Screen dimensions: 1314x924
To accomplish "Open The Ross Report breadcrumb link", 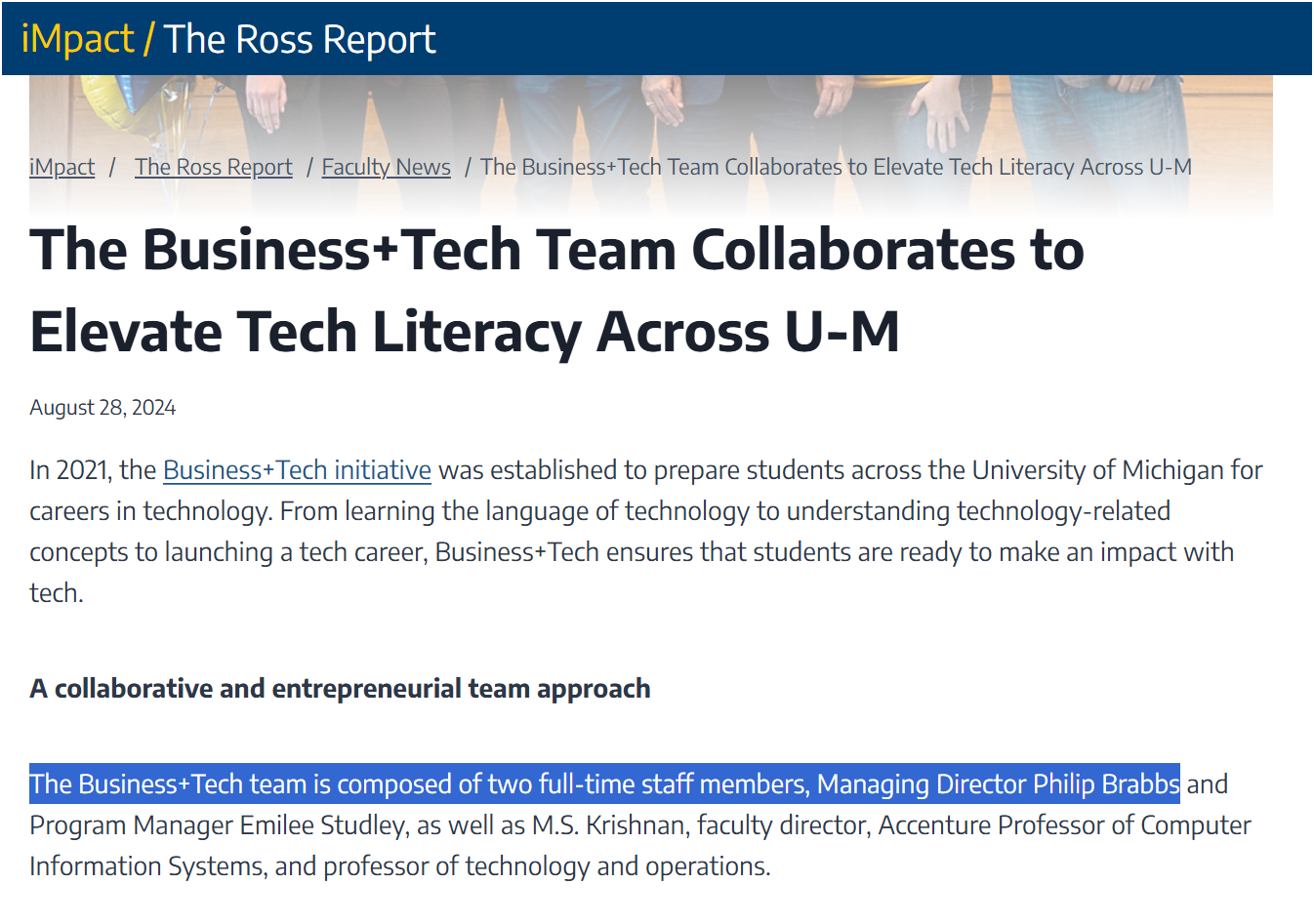I will 214,167.
